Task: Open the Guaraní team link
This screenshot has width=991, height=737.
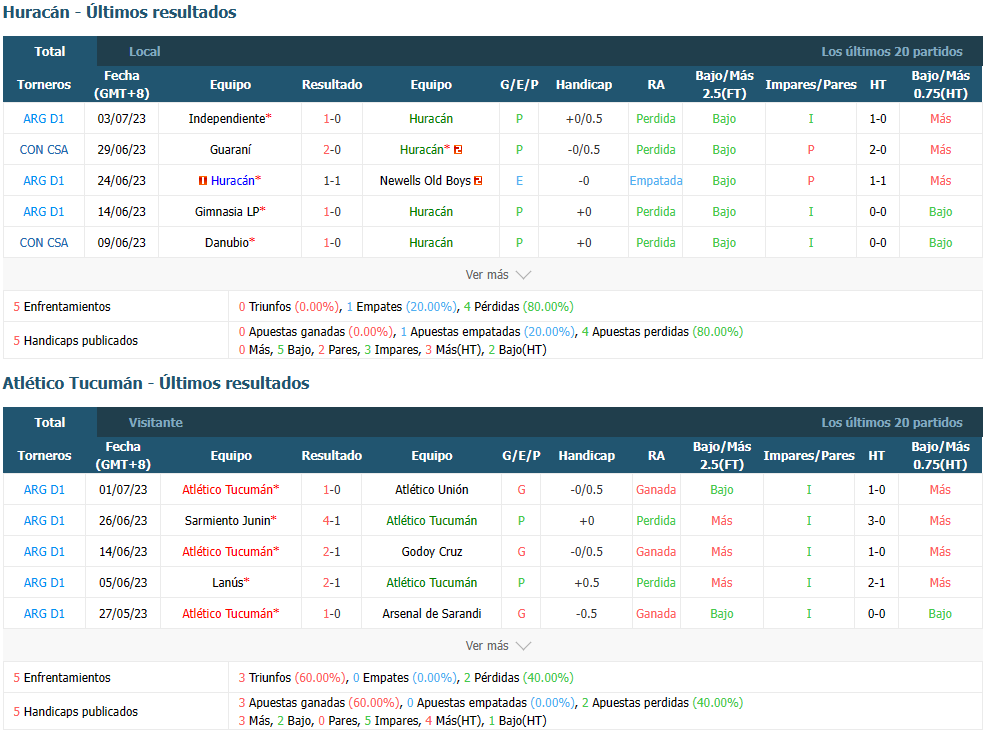Action: point(231,150)
